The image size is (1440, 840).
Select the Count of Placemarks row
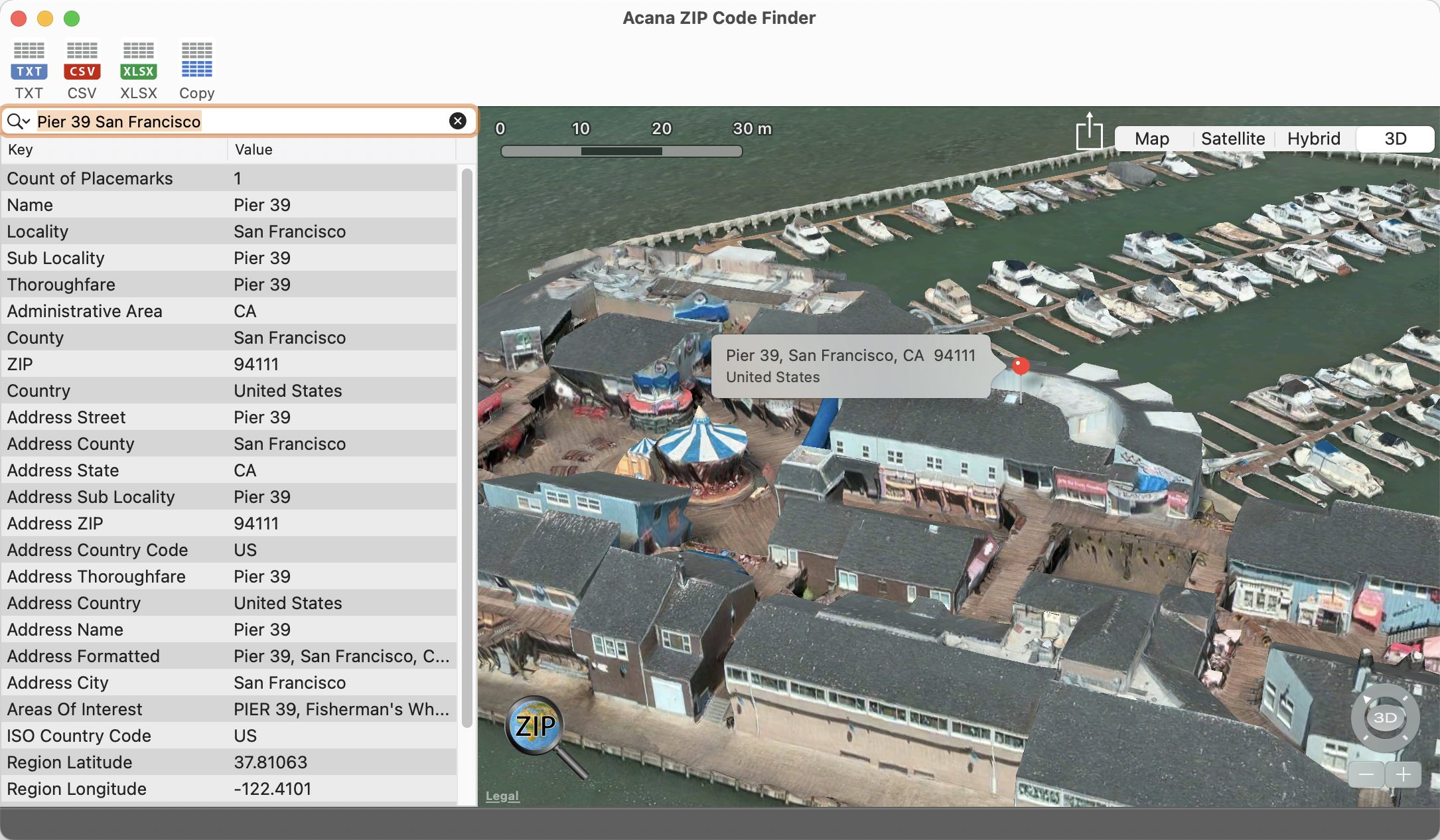[x=229, y=178]
